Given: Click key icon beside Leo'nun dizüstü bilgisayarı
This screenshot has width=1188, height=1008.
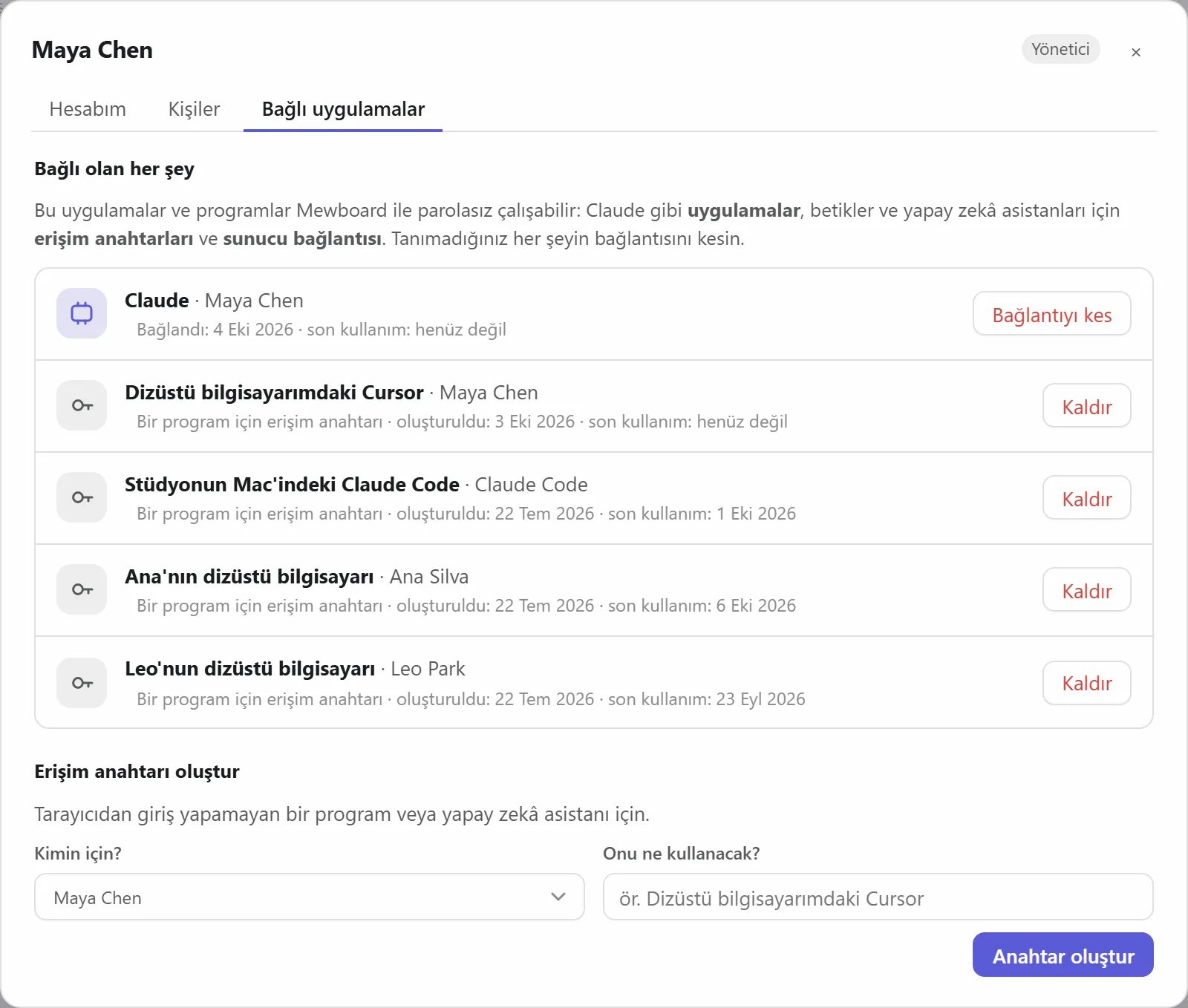Looking at the screenshot, I should pos(82,683).
